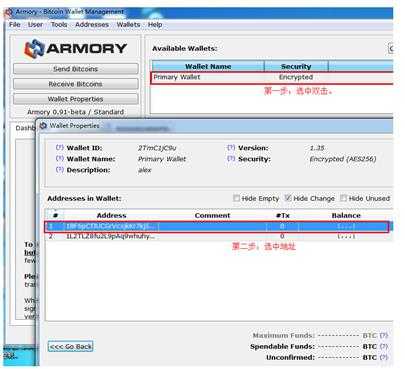The height and width of the screenshot is (369, 405).
Task: Click the Wallet Name help (?) icon
Action: (x=59, y=158)
